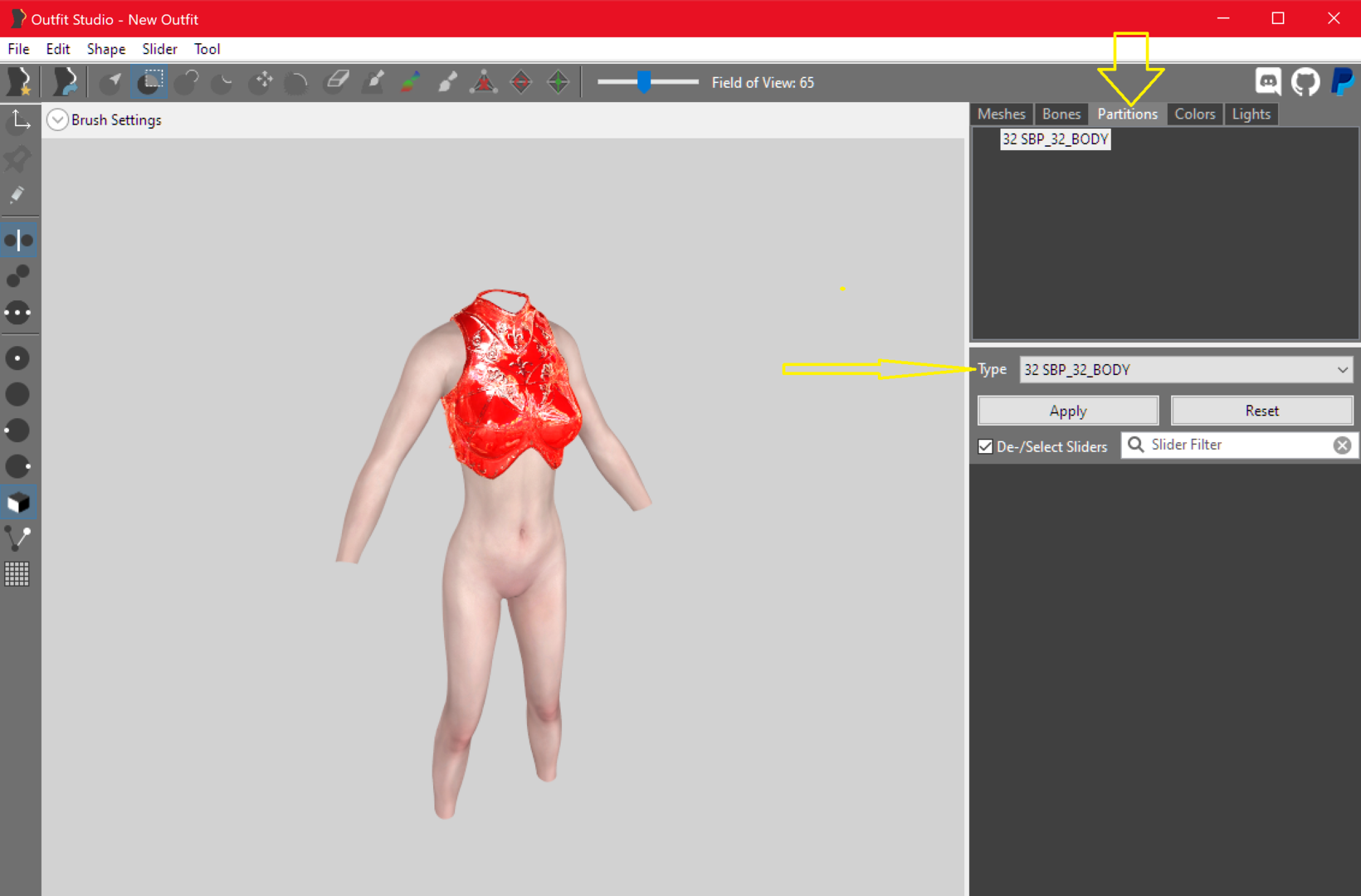Click the Apply button

click(1068, 411)
